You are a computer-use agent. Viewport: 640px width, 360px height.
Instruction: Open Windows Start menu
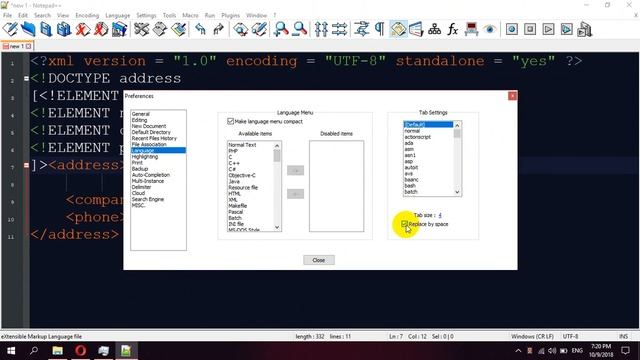pos(11,351)
